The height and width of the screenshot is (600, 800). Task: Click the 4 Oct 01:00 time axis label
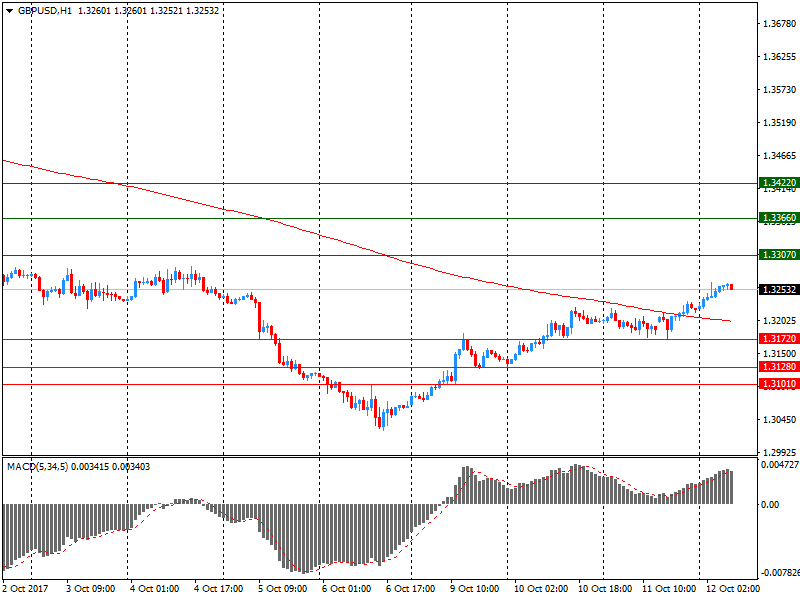point(155,588)
